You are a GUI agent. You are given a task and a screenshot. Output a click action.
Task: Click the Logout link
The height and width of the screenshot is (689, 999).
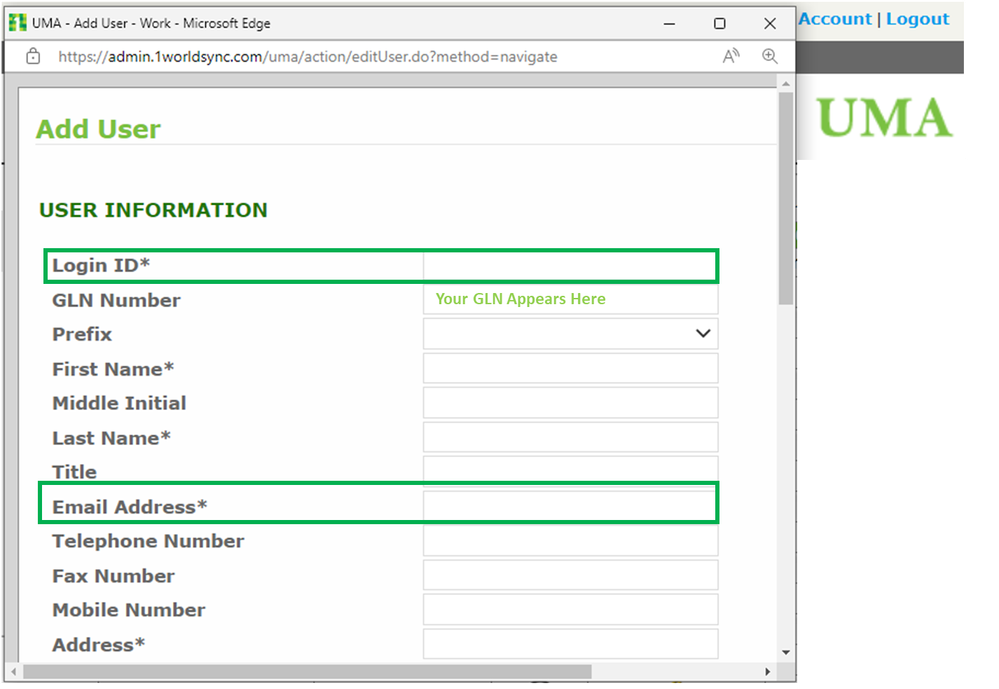pyautogui.click(x=917, y=19)
